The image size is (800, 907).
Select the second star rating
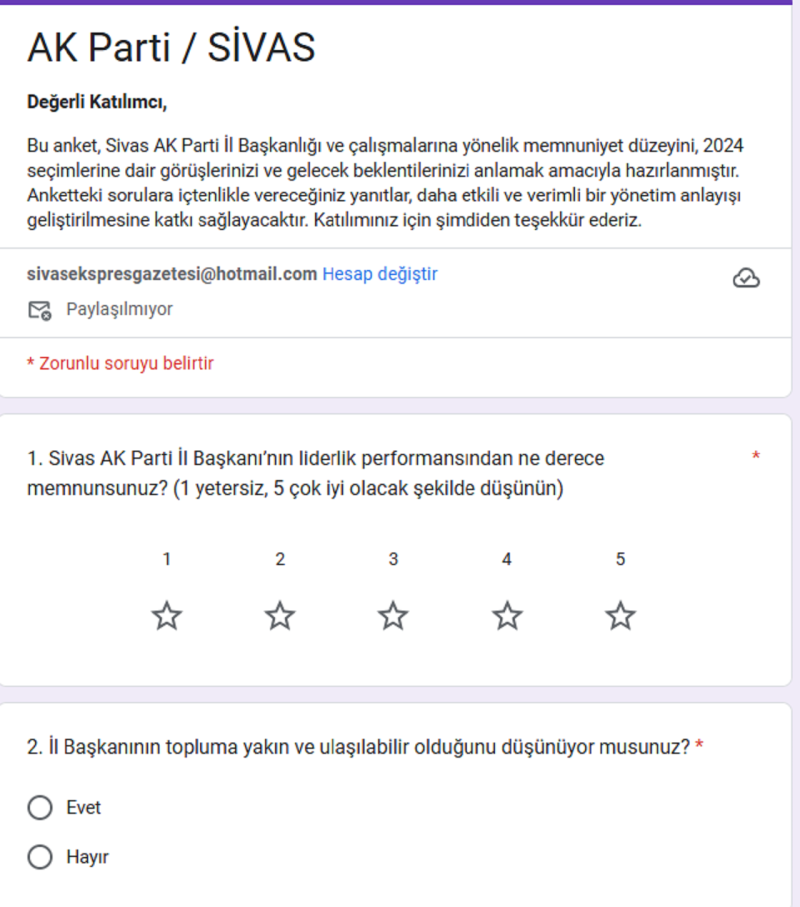pos(280,616)
